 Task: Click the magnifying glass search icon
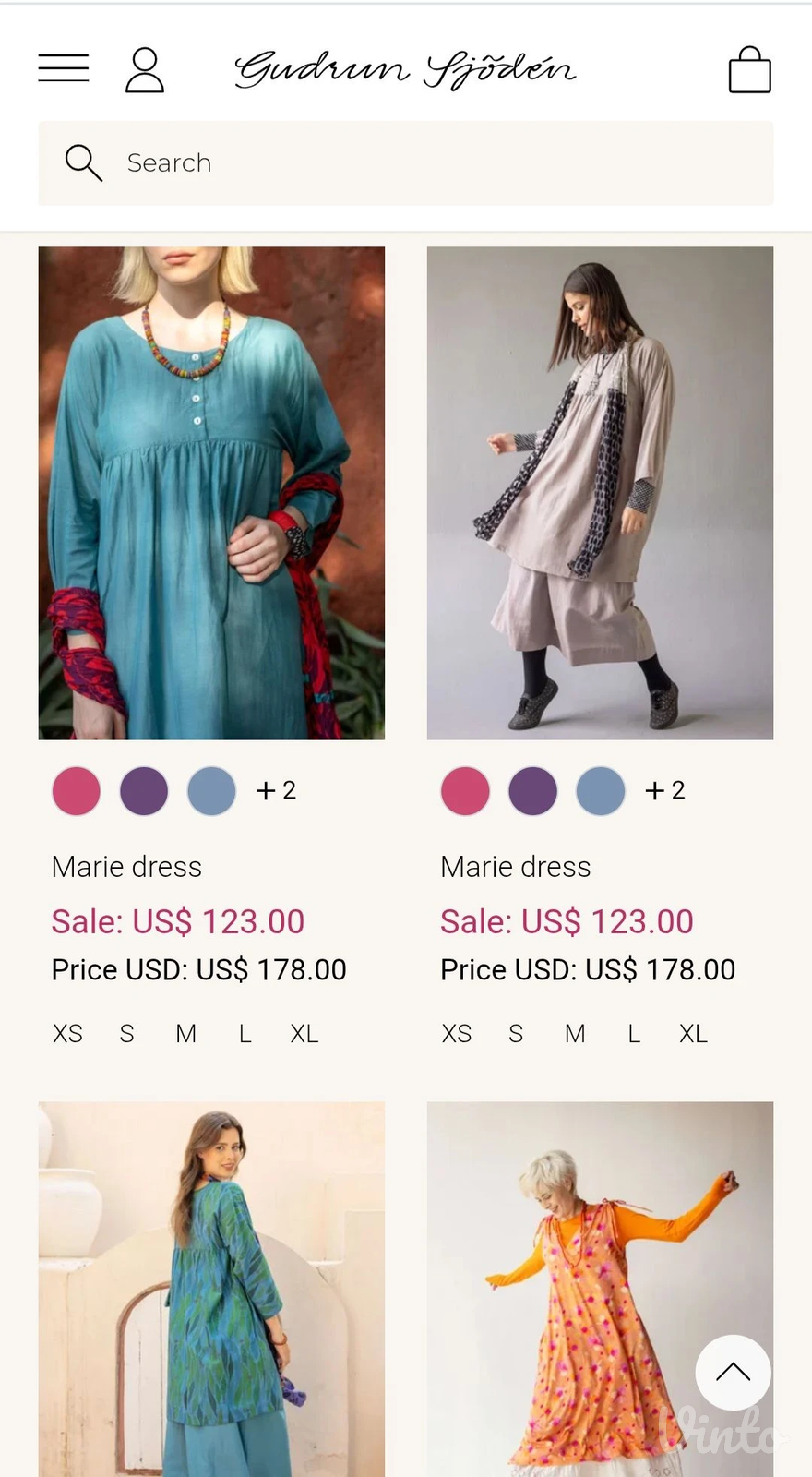(83, 163)
